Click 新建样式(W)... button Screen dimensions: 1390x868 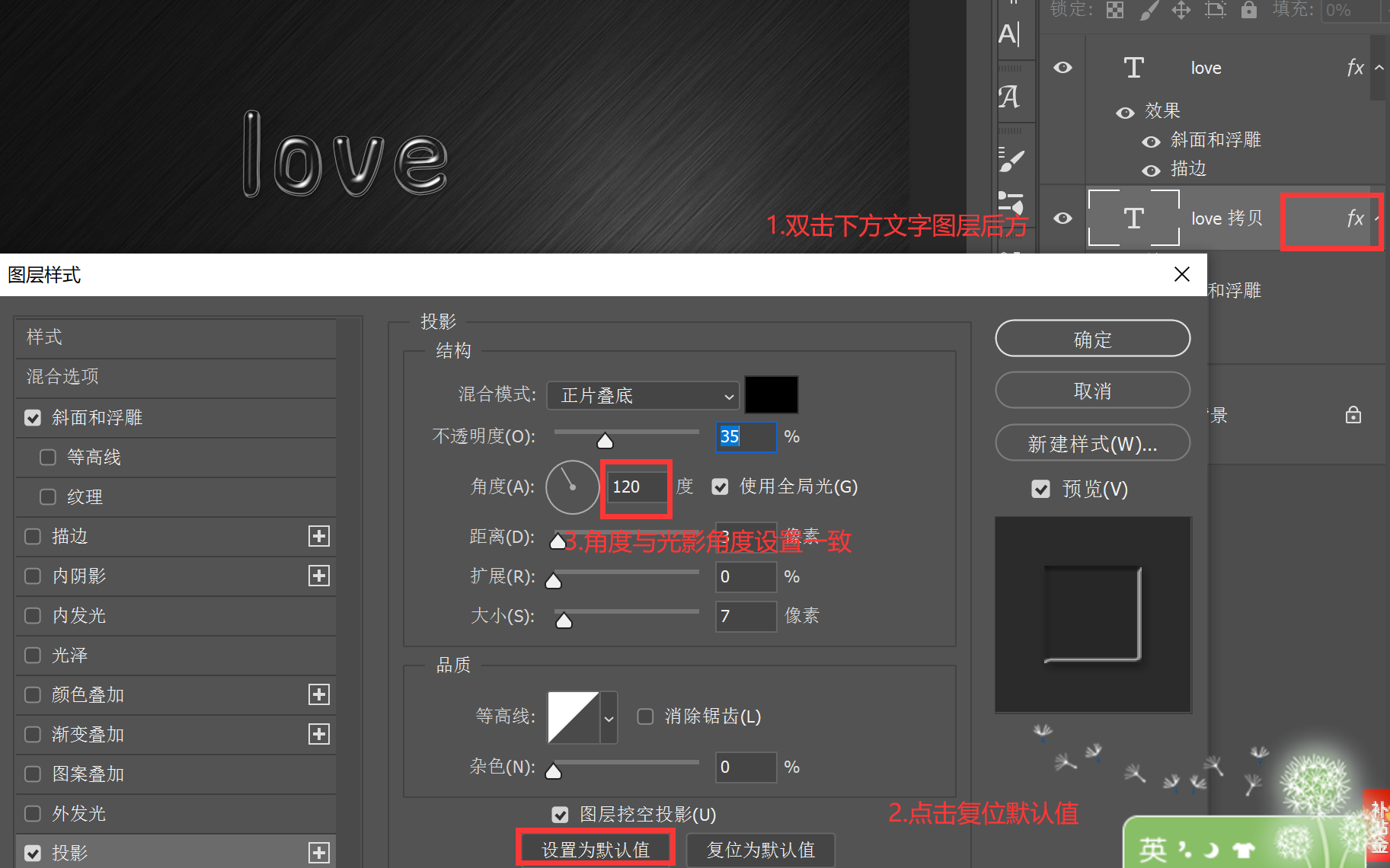(1092, 443)
